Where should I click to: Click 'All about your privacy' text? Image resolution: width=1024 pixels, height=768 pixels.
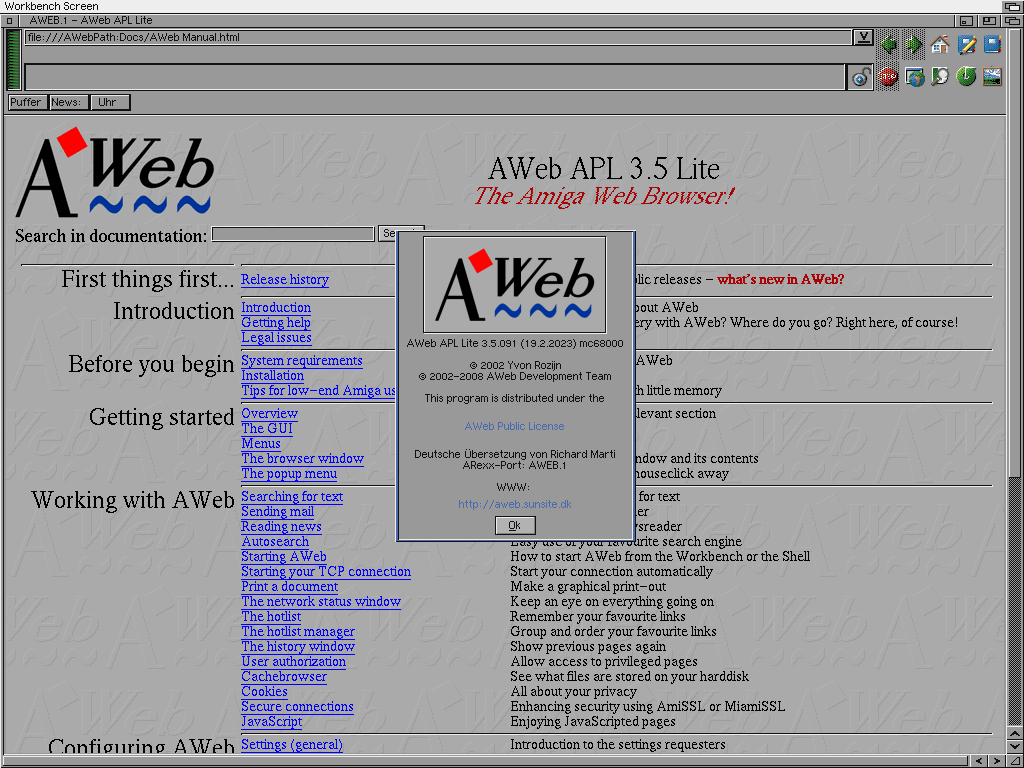click(x=573, y=692)
